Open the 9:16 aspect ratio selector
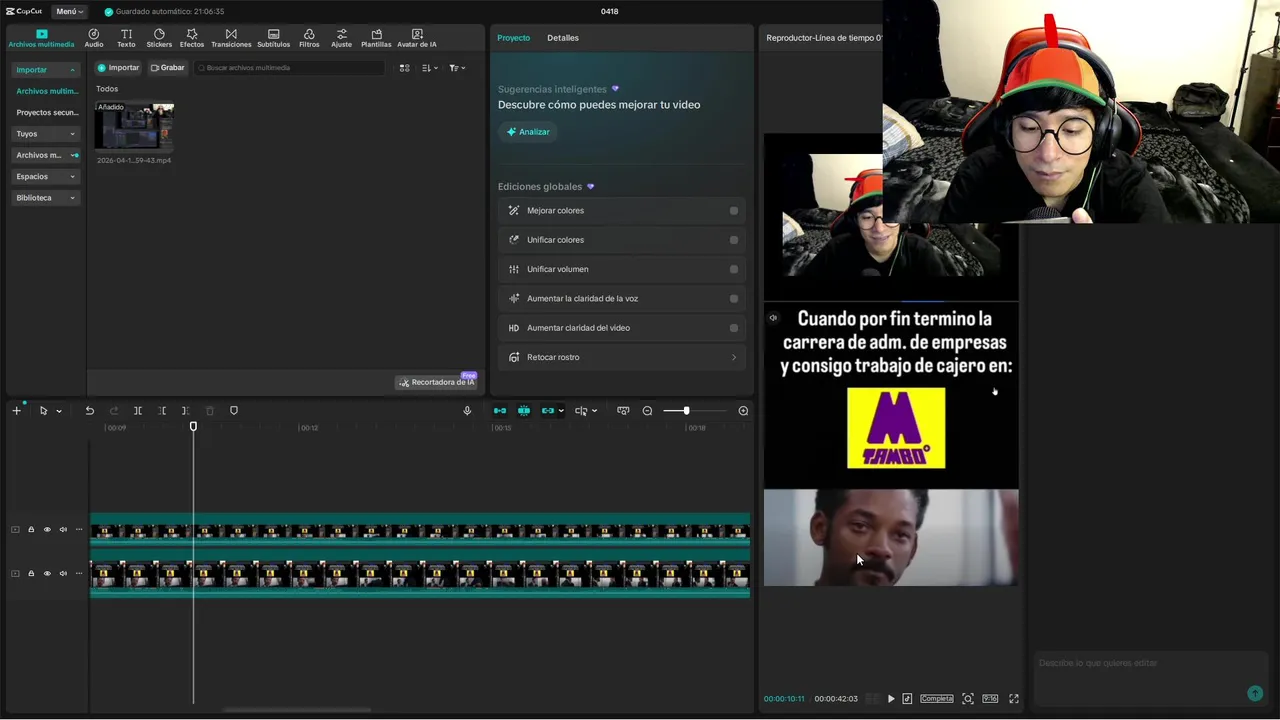The height and width of the screenshot is (720, 1280). 990,699
